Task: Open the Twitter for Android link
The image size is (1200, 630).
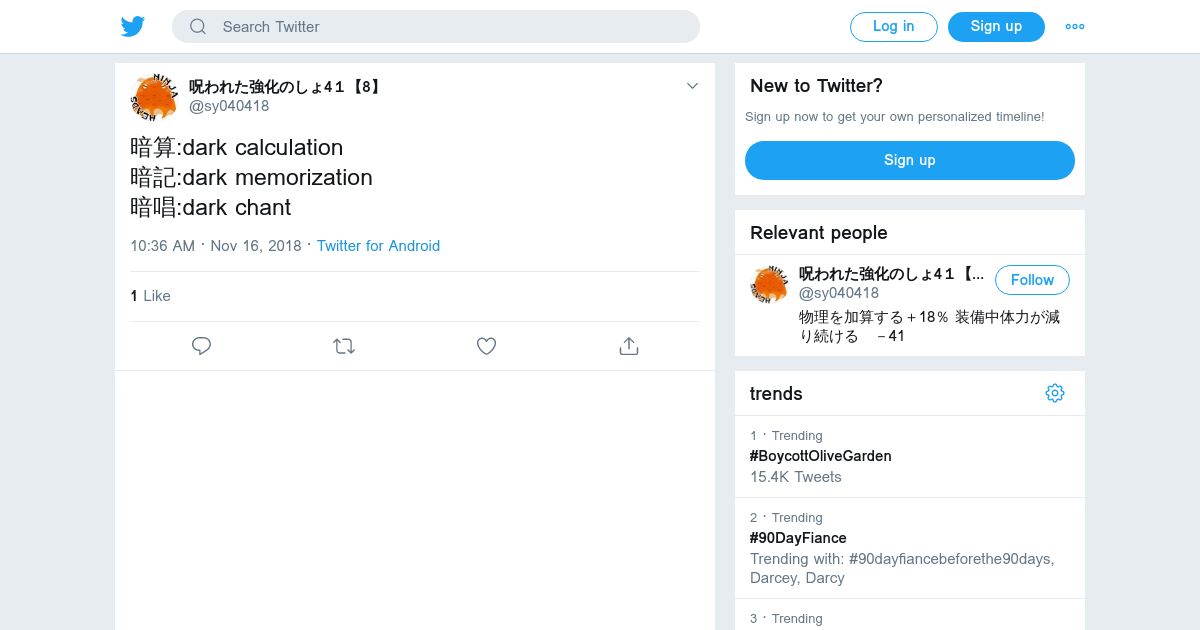Action: (x=378, y=246)
